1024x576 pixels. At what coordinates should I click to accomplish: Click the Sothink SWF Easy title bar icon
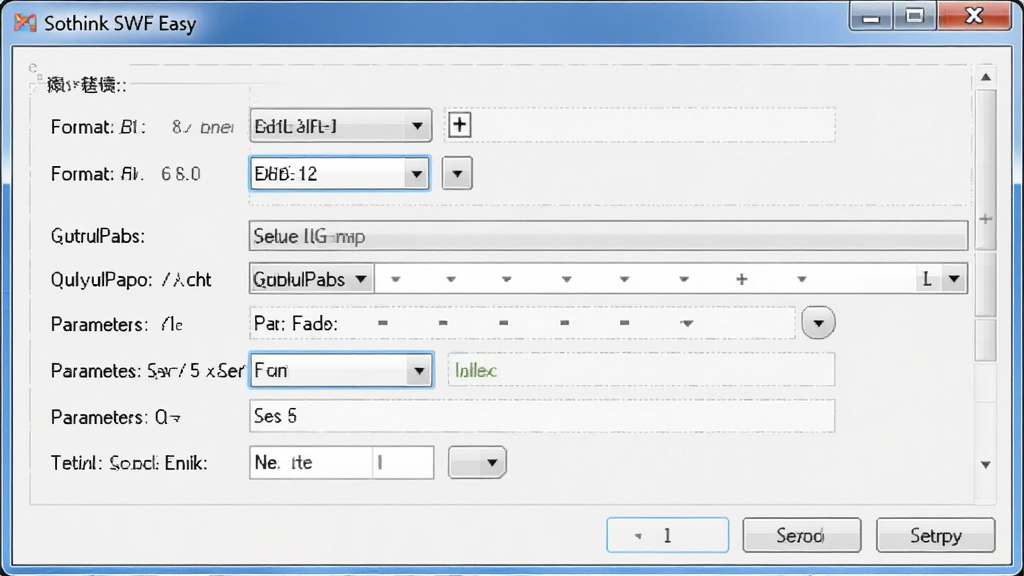point(25,23)
